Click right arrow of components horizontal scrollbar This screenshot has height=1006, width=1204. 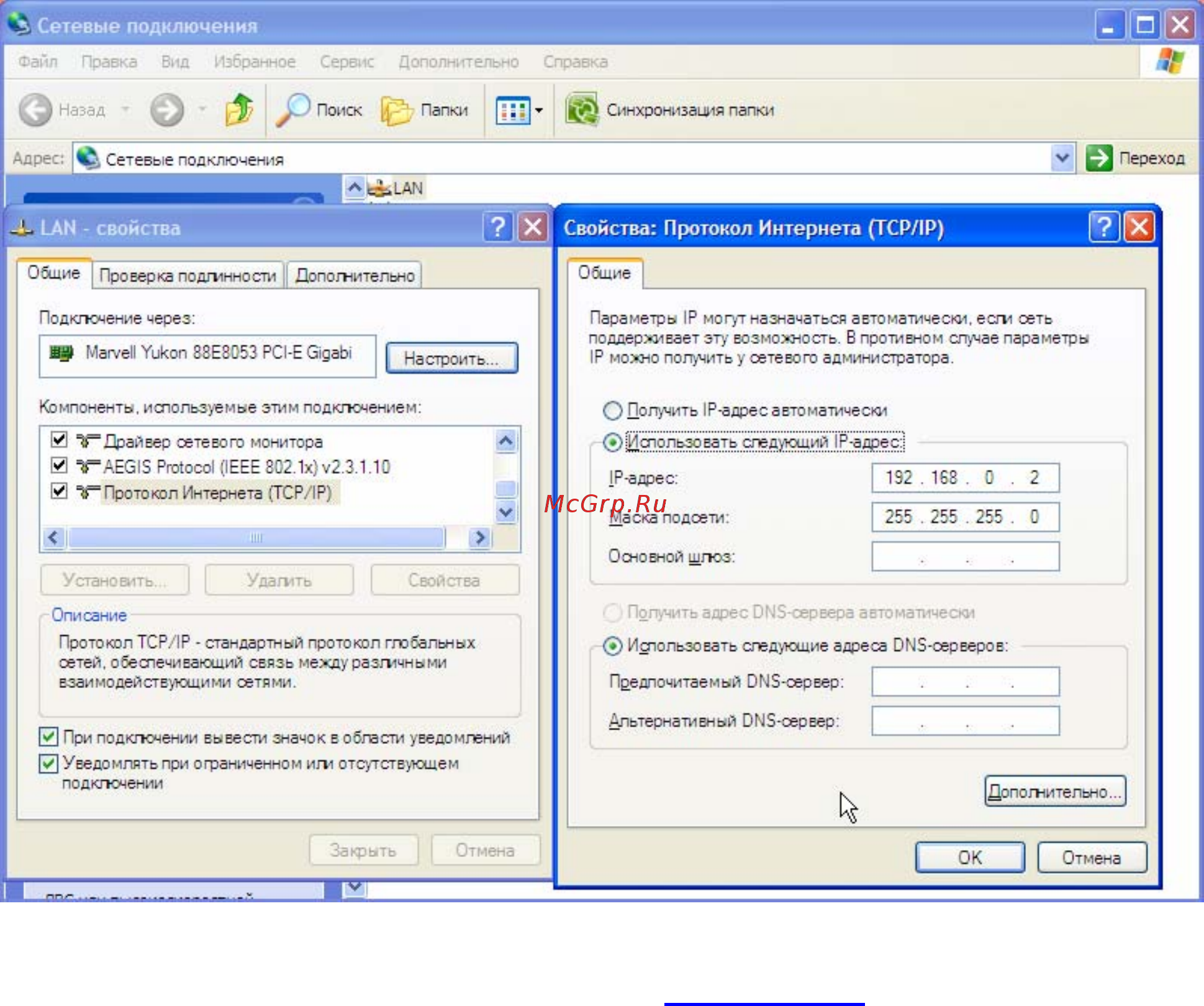479,537
